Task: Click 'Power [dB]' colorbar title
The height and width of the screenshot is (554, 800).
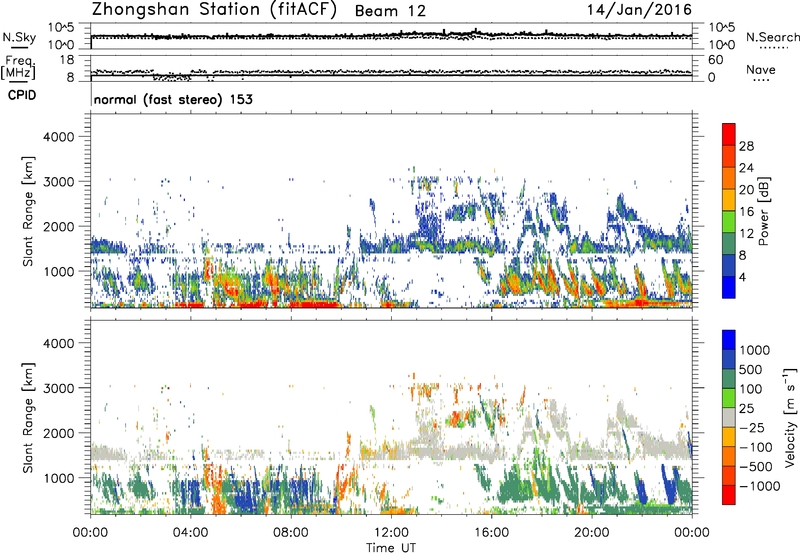Action: 763,211
